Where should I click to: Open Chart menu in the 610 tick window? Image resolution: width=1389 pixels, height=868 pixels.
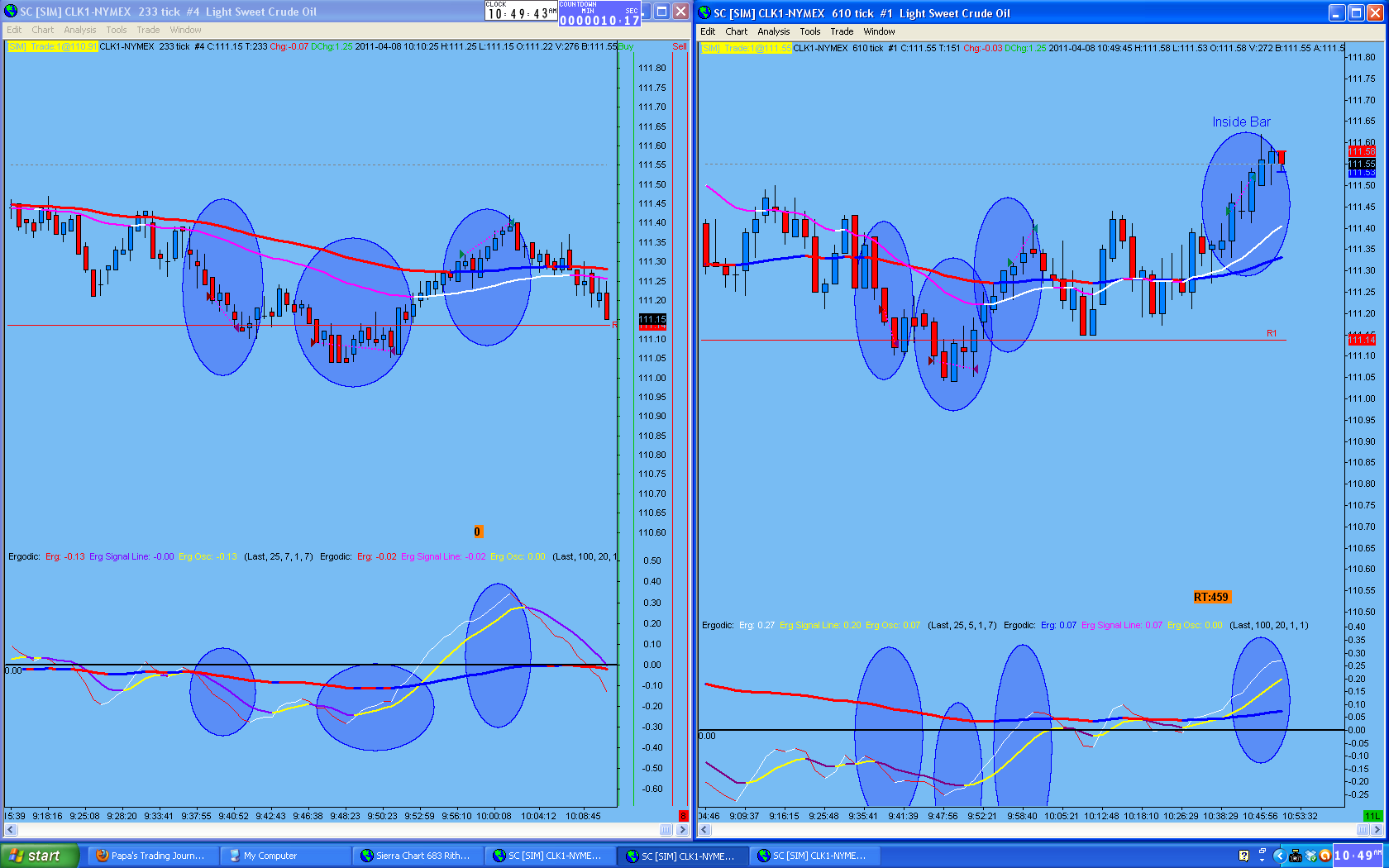[x=736, y=31]
